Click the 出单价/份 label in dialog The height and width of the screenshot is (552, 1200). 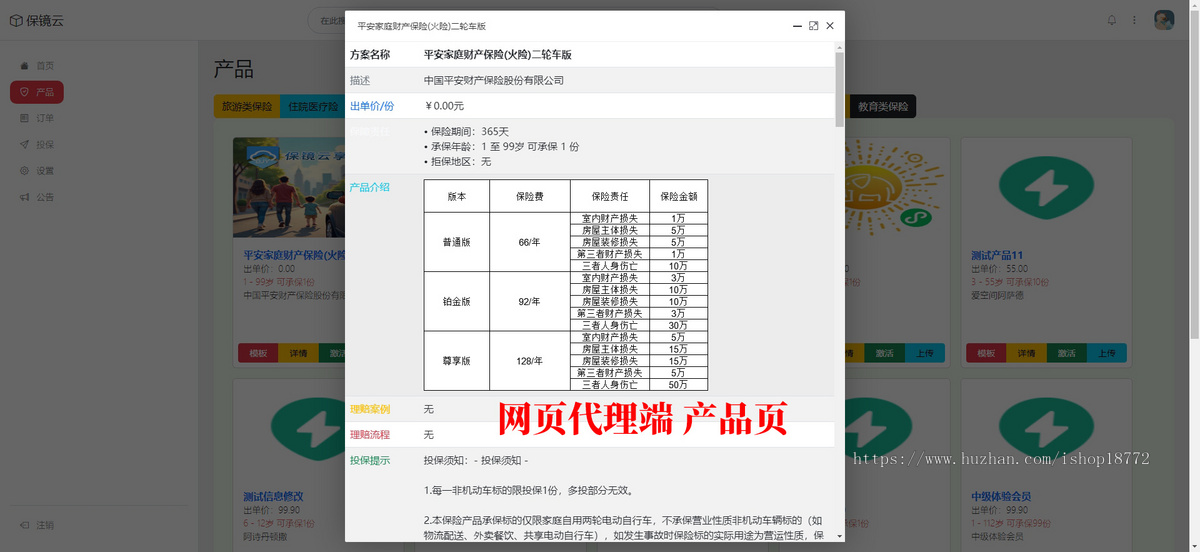pos(372,106)
